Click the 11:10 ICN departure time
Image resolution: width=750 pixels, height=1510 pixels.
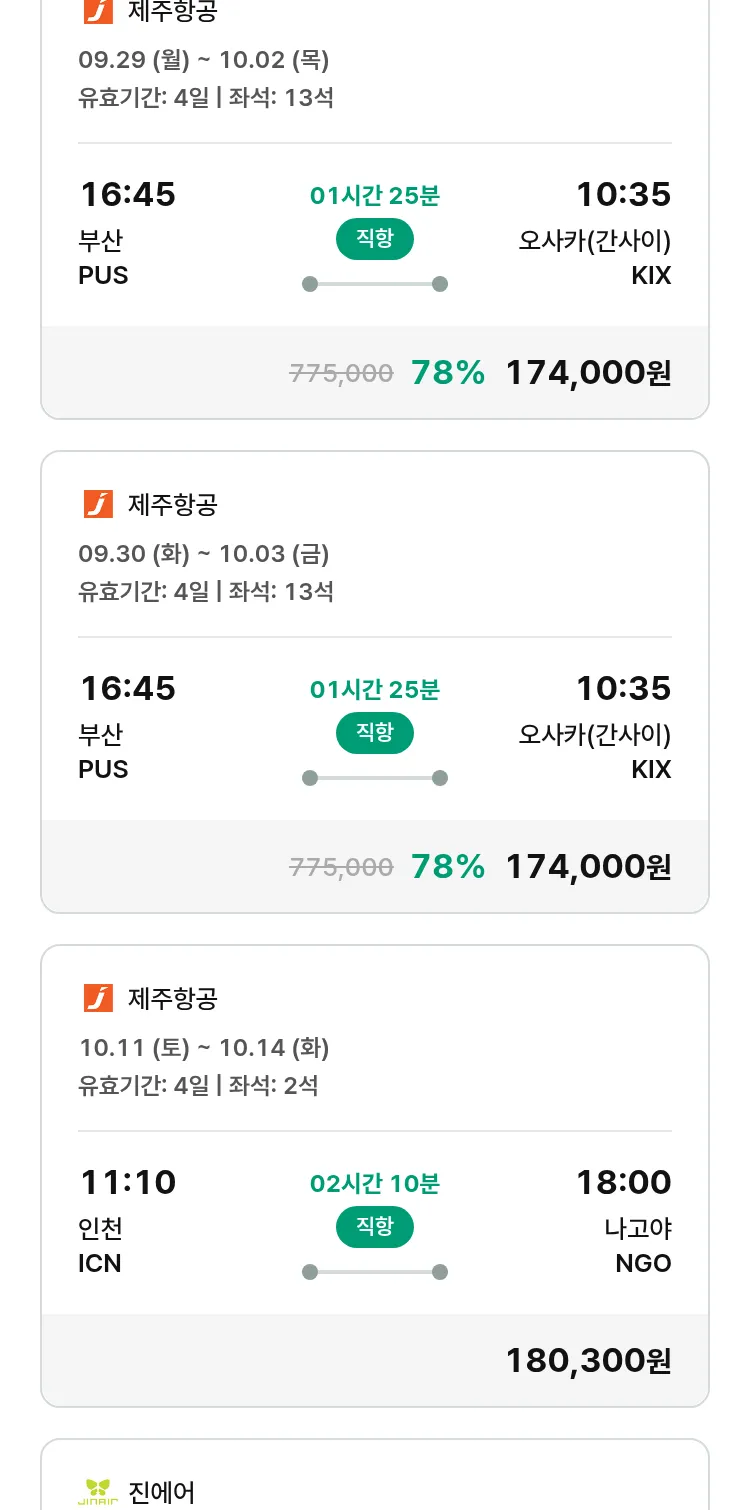coord(128,1182)
